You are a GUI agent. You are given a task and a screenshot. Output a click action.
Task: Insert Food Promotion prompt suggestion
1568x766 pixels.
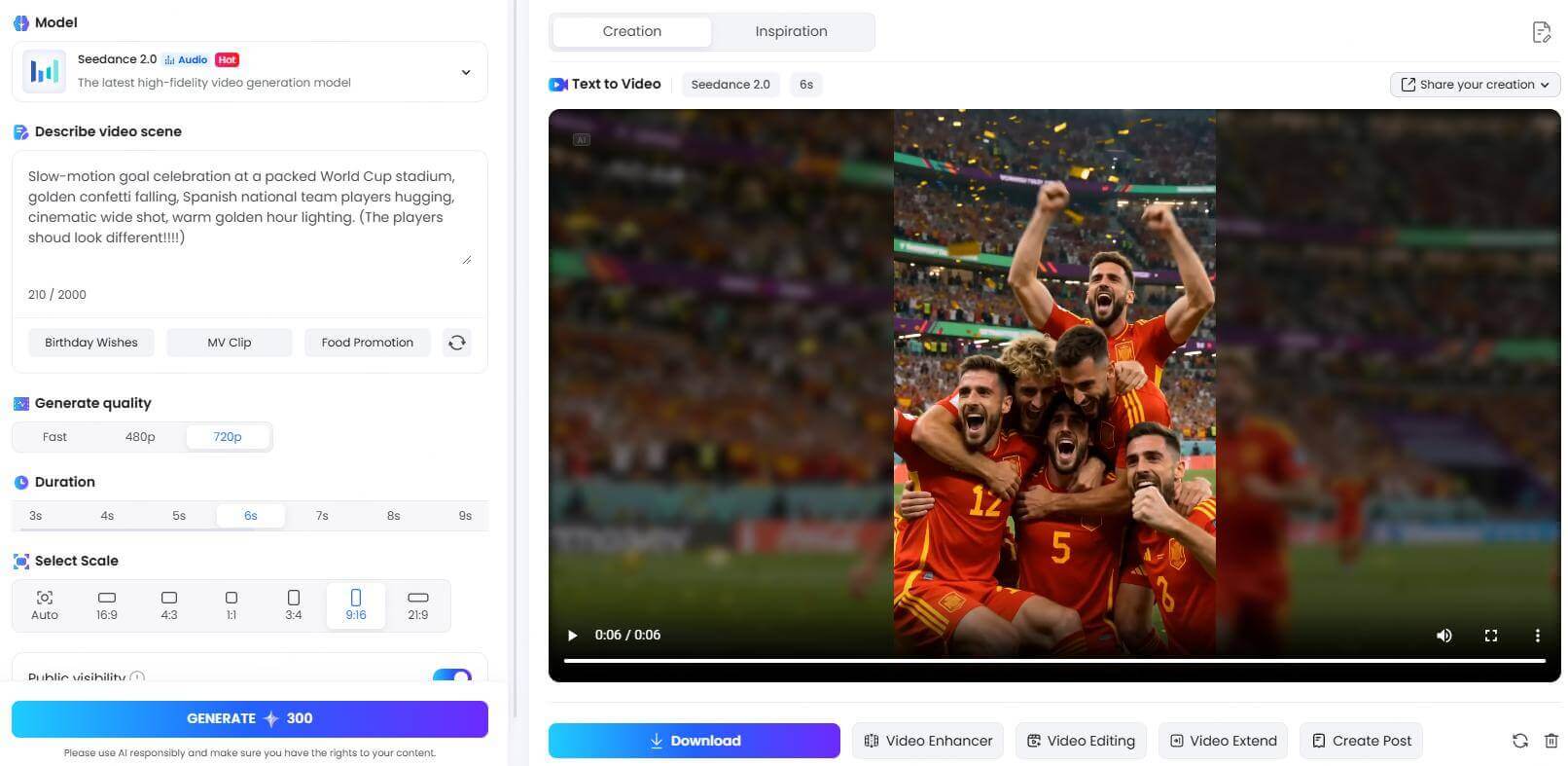coord(368,343)
